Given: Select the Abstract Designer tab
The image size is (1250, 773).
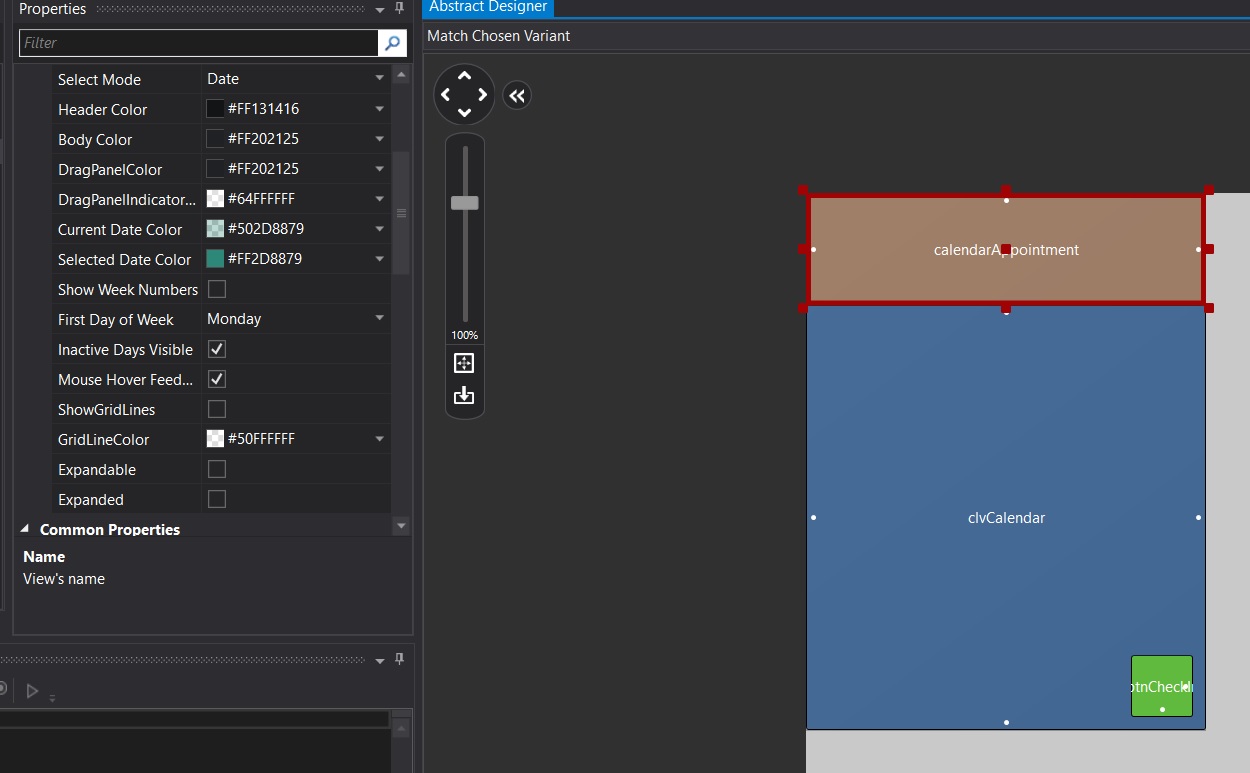Looking at the screenshot, I should (x=488, y=7).
